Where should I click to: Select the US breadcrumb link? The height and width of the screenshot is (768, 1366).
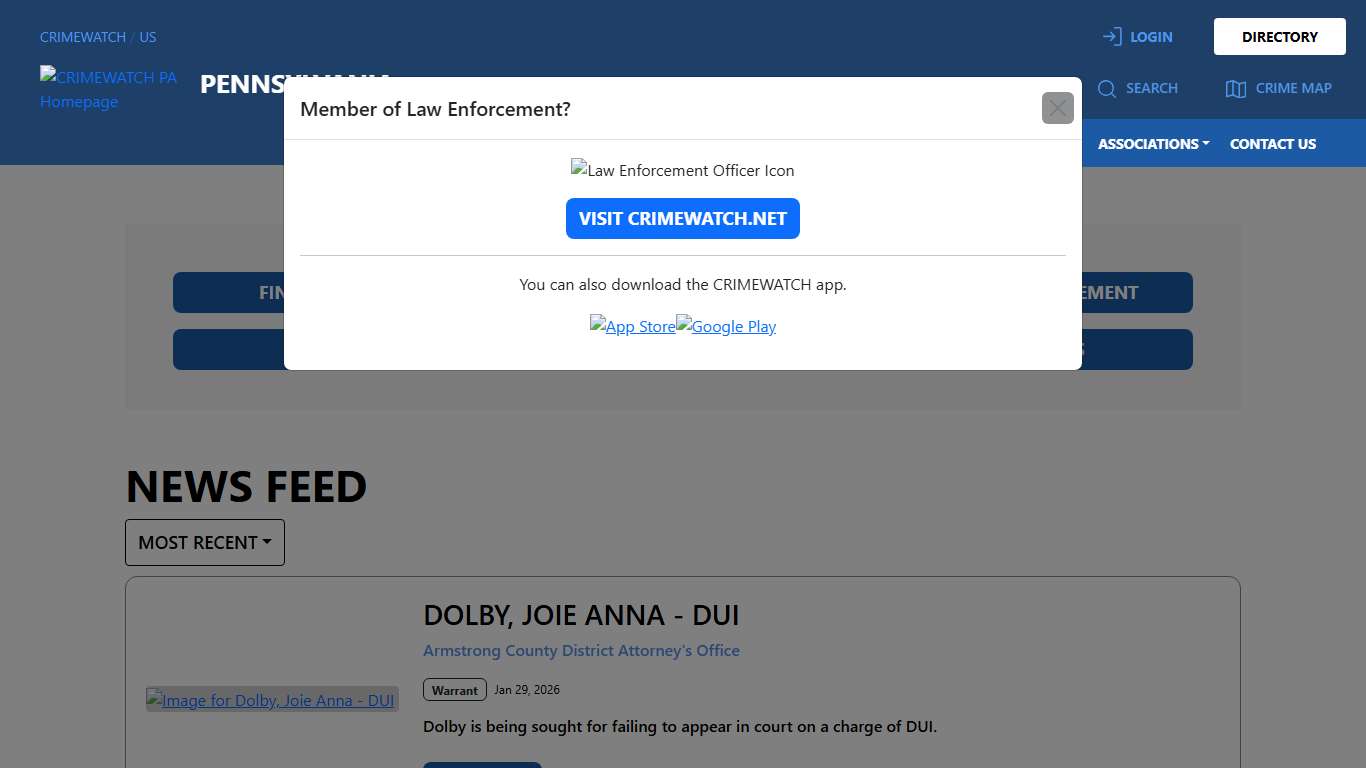pyautogui.click(x=148, y=37)
